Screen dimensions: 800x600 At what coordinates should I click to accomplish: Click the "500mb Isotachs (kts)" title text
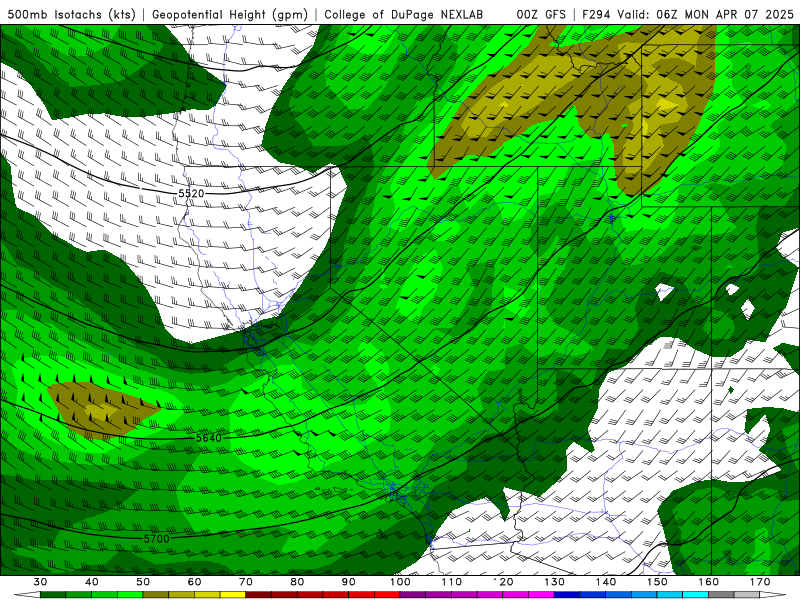[x=71, y=14]
